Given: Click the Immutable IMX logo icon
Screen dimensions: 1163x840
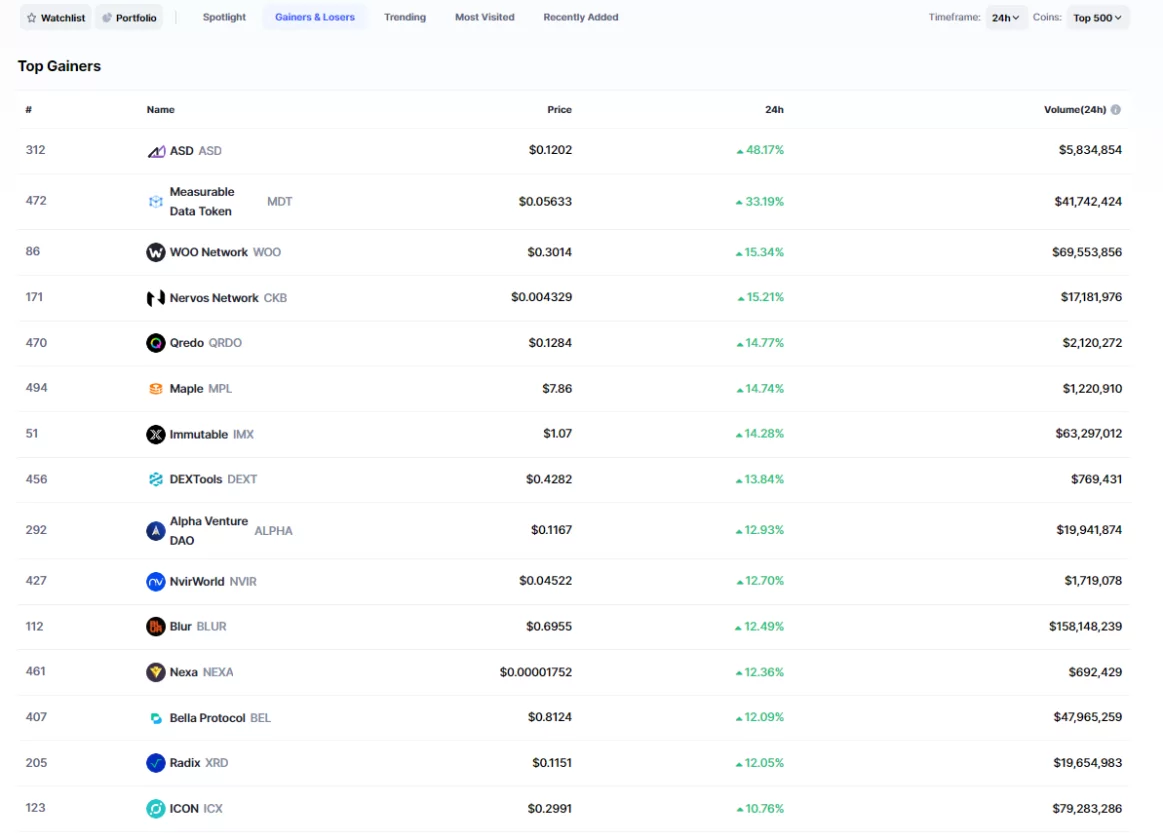Looking at the screenshot, I should [x=156, y=434].
